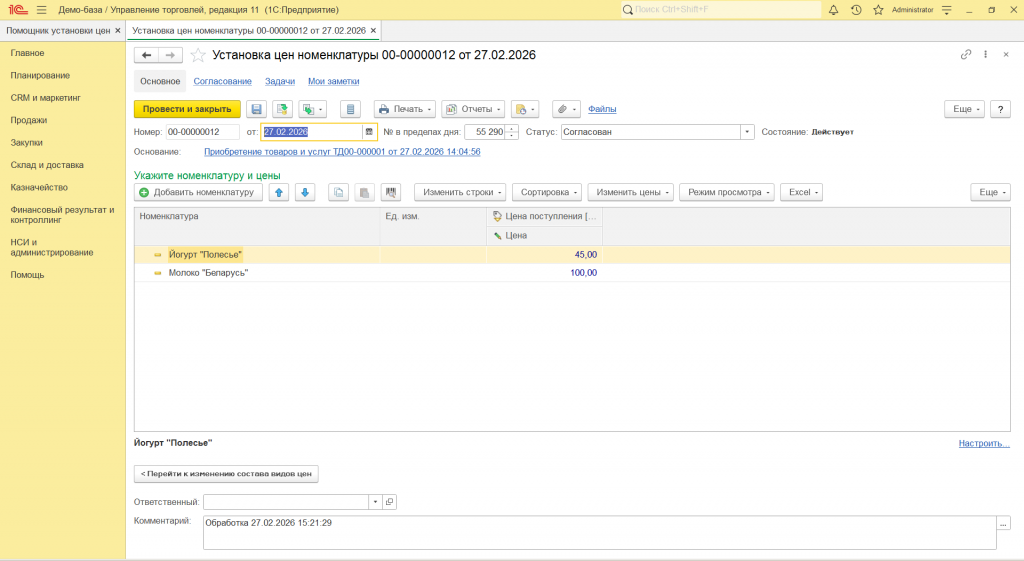
Task: Open Мои заметки section
Action: point(334,81)
